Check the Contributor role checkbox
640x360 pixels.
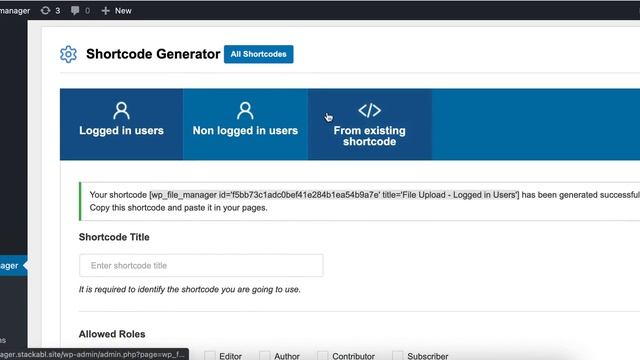[322, 356]
